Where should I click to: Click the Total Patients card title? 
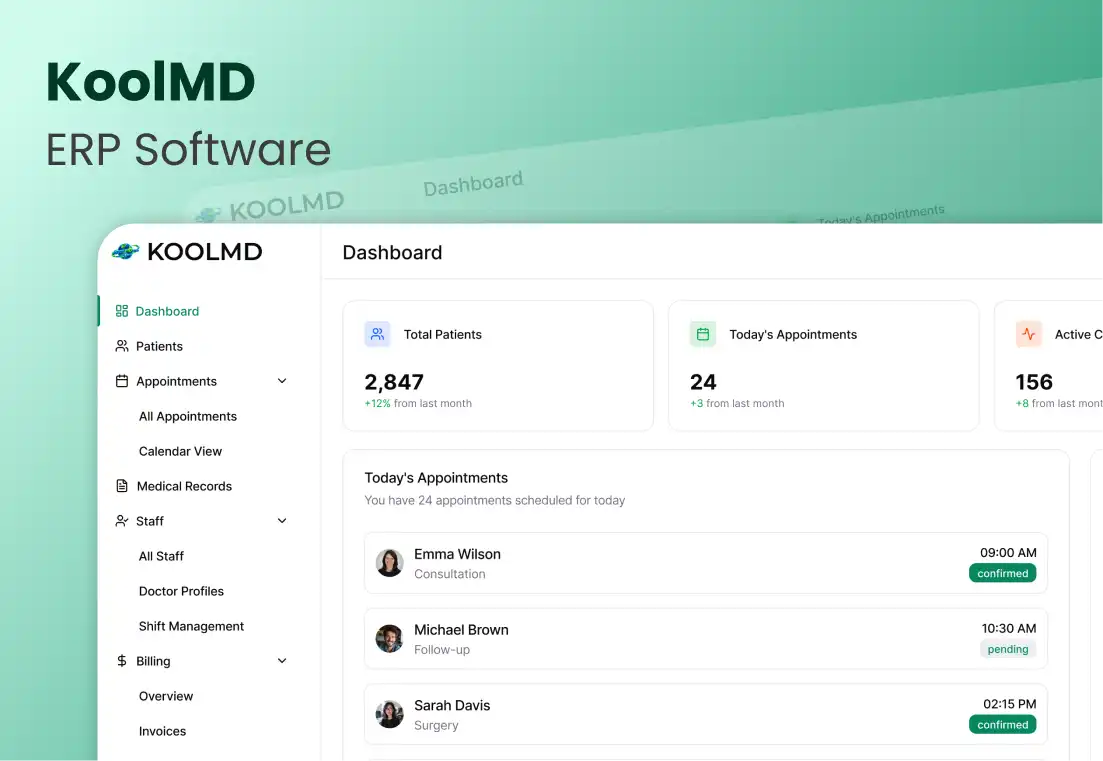pyautogui.click(x=442, y=335)
